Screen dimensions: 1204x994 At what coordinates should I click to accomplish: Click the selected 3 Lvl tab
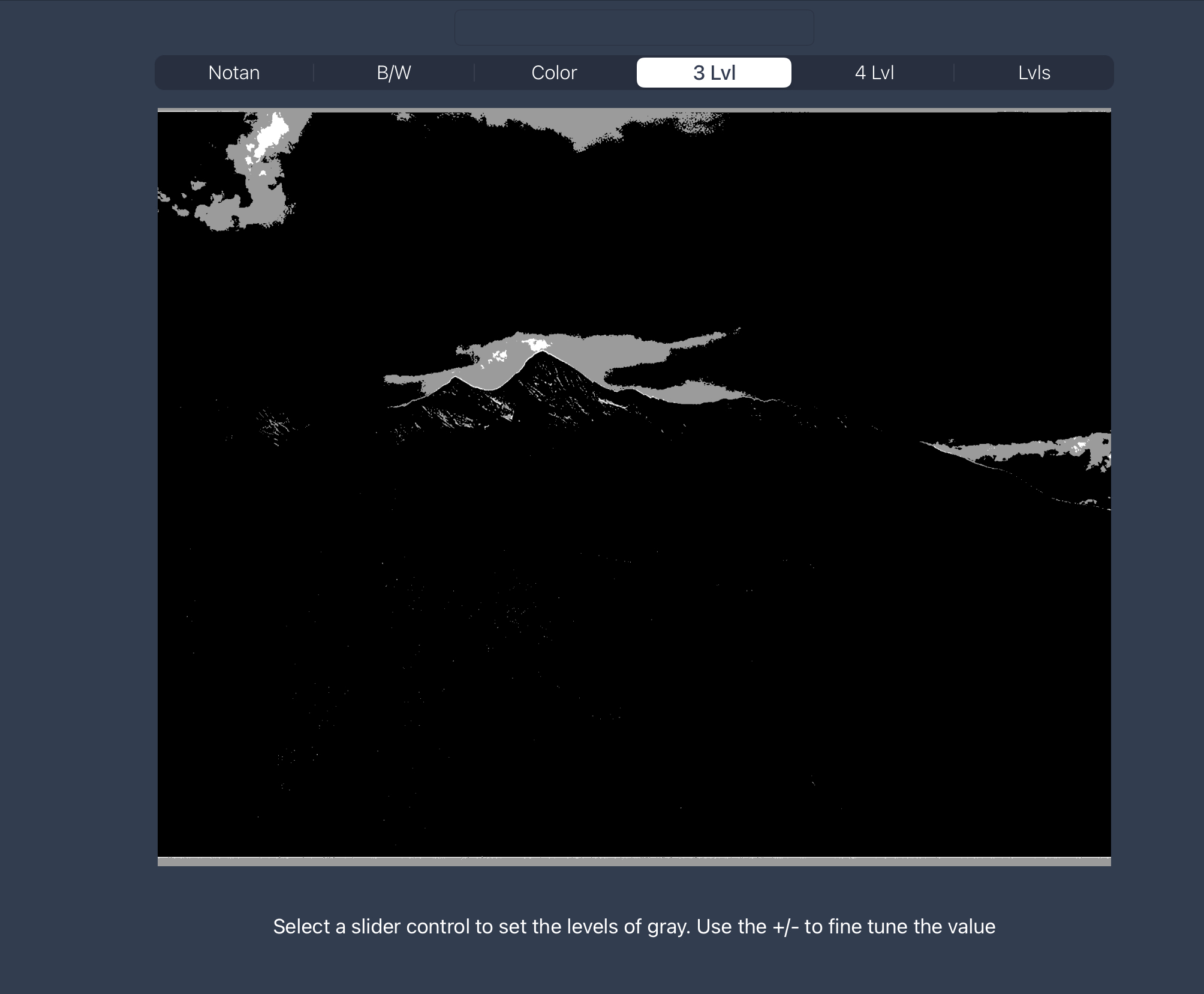point(714,73)
